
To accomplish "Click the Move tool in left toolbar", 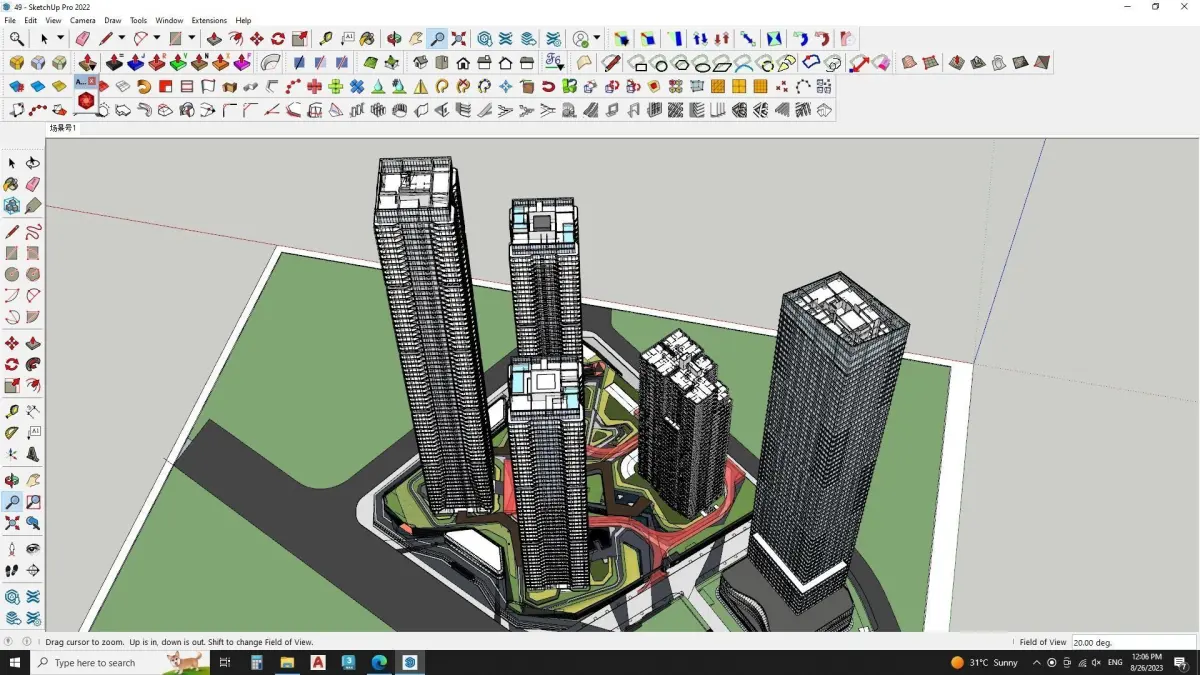I will click(x=12, y=344).
